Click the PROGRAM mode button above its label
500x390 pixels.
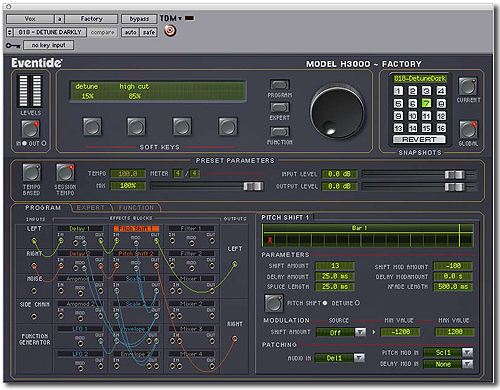280,85
